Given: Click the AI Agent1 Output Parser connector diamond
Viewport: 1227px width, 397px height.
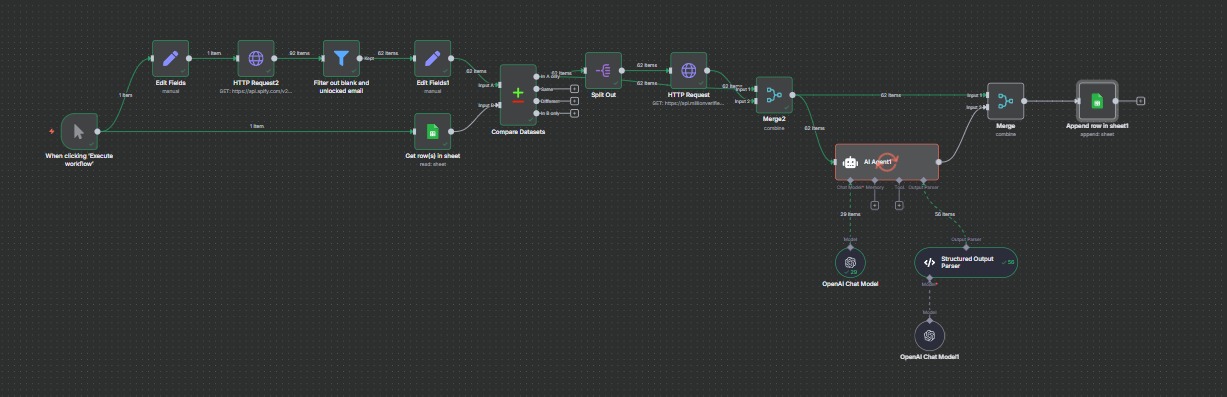Looking at the screenshot, I should pyautogui.click(x=923, y=180).
